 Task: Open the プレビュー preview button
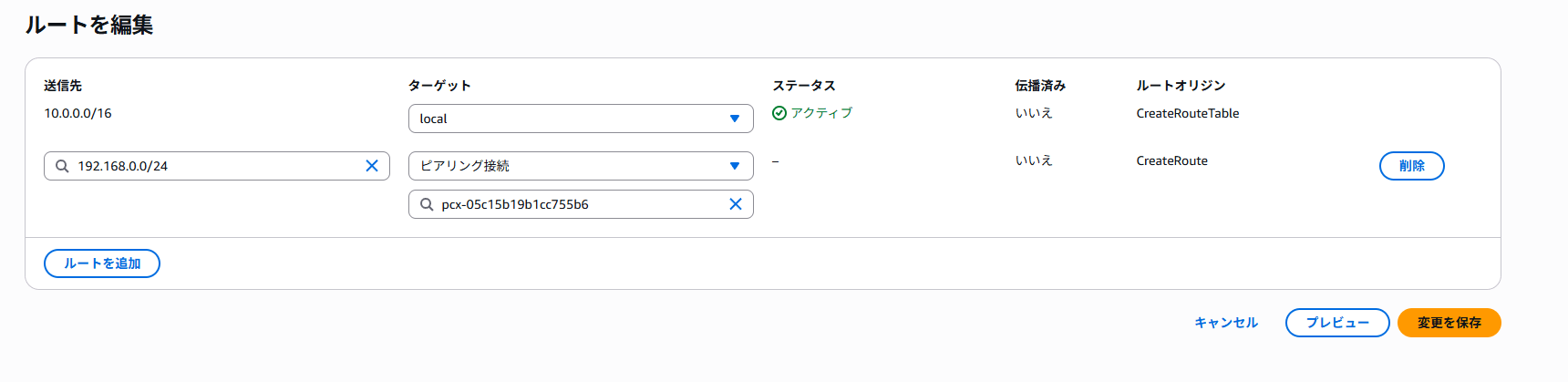click(x=1337, y=323)
